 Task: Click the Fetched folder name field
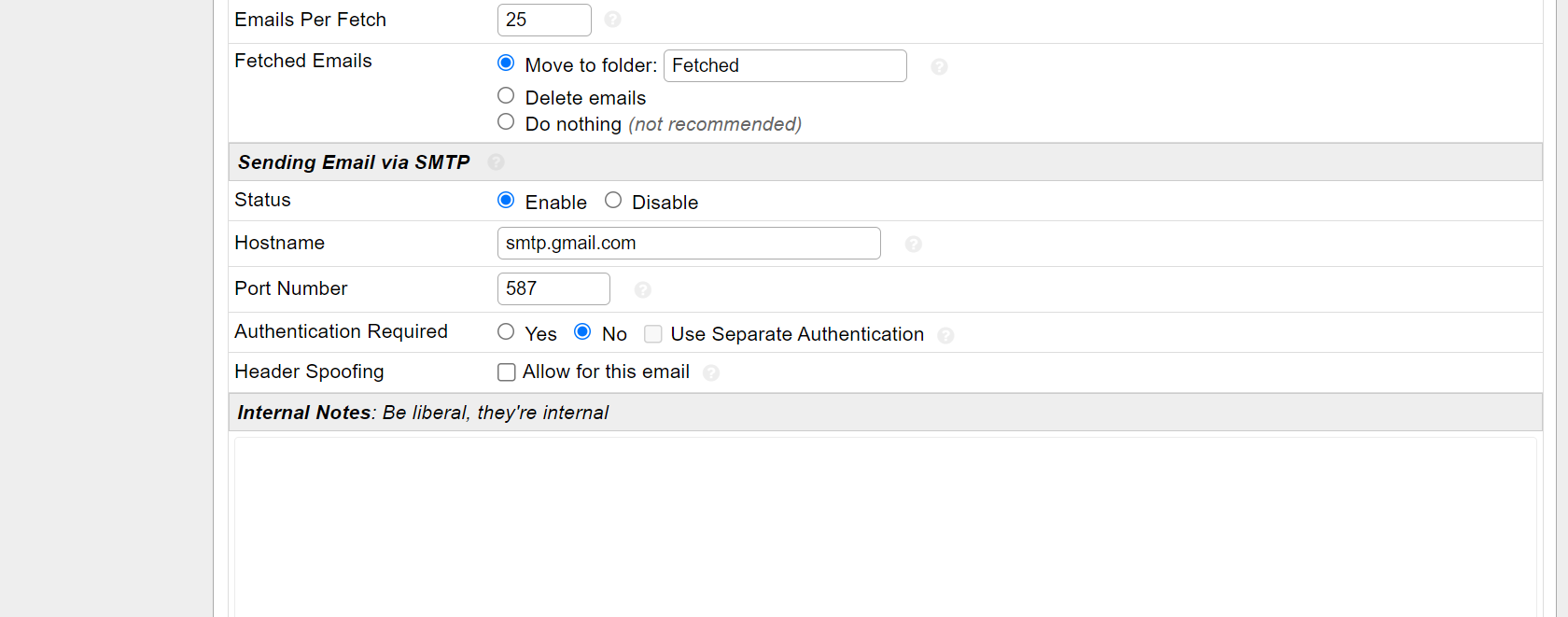click(784, 65)
